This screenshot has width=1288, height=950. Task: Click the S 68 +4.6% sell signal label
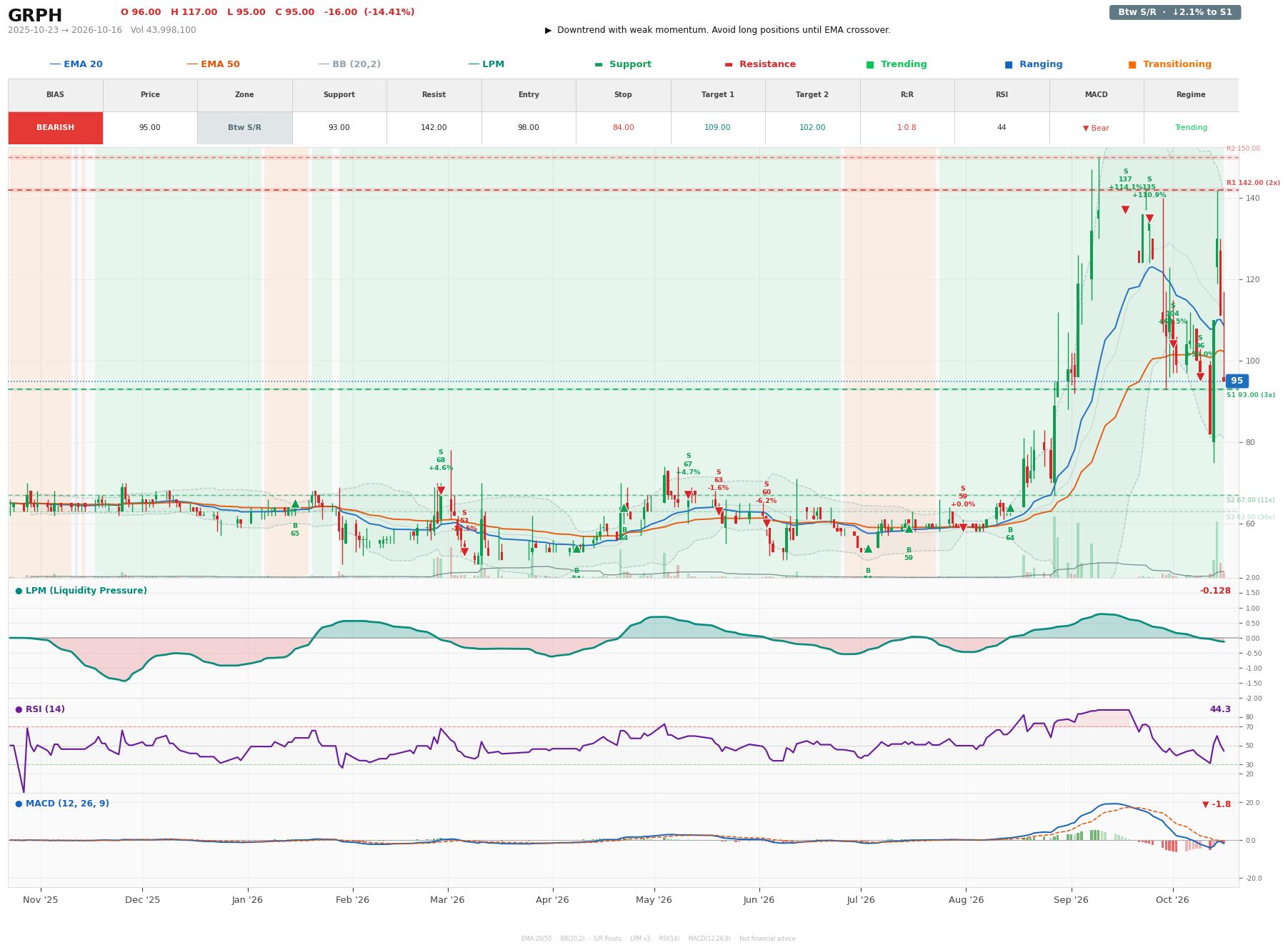(x=441, y=460)
